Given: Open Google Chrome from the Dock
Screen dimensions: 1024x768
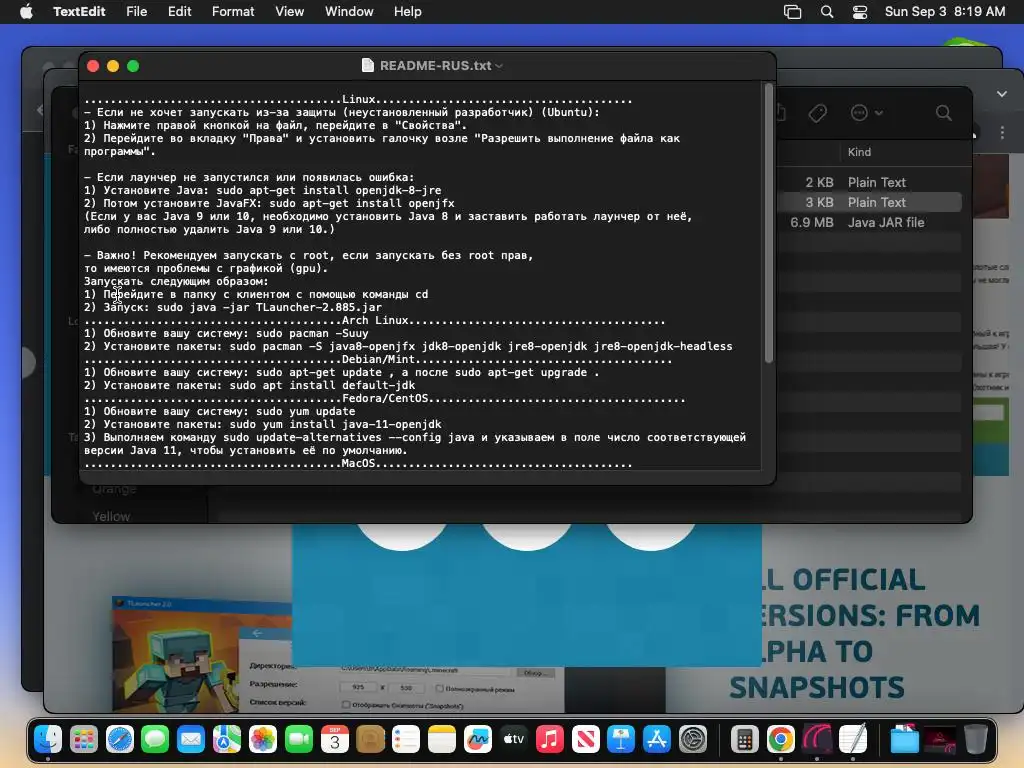Looking at the screenshot, I should point(780,739).
